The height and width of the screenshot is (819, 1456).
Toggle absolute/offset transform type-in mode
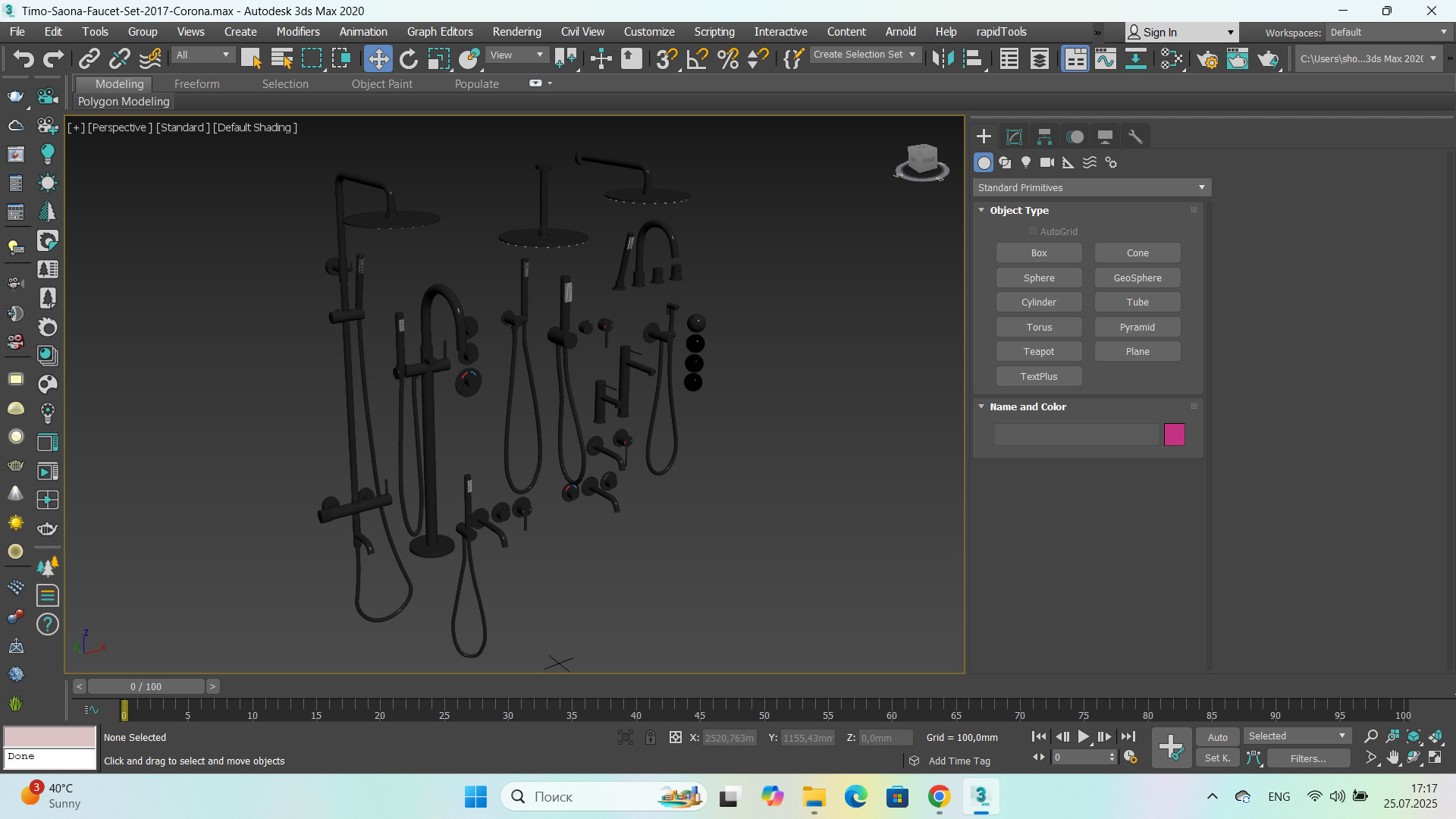tap(675, 737)
